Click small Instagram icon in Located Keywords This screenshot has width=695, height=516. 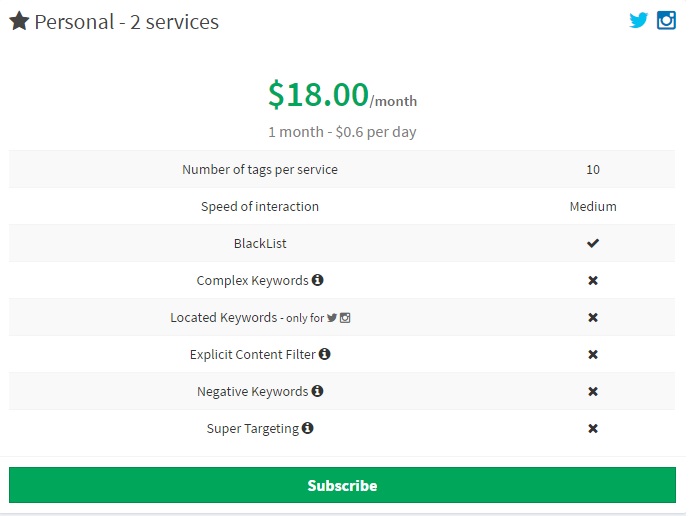[x=345, y=318]
